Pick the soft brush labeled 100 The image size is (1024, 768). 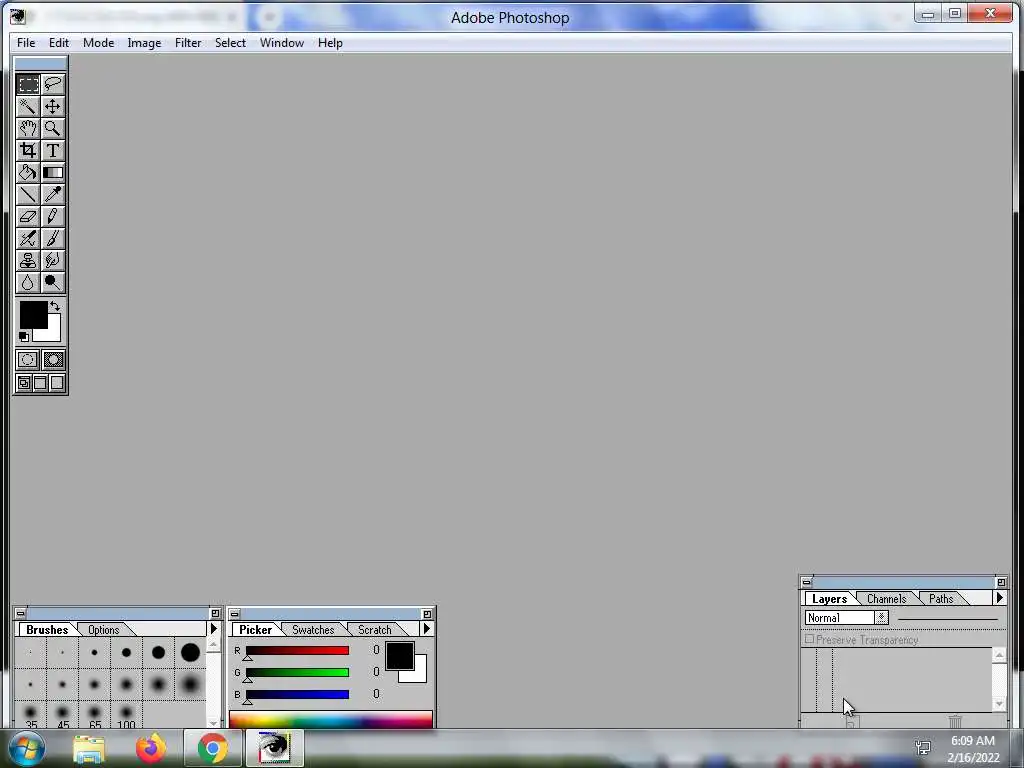click(x=126, y=716)
